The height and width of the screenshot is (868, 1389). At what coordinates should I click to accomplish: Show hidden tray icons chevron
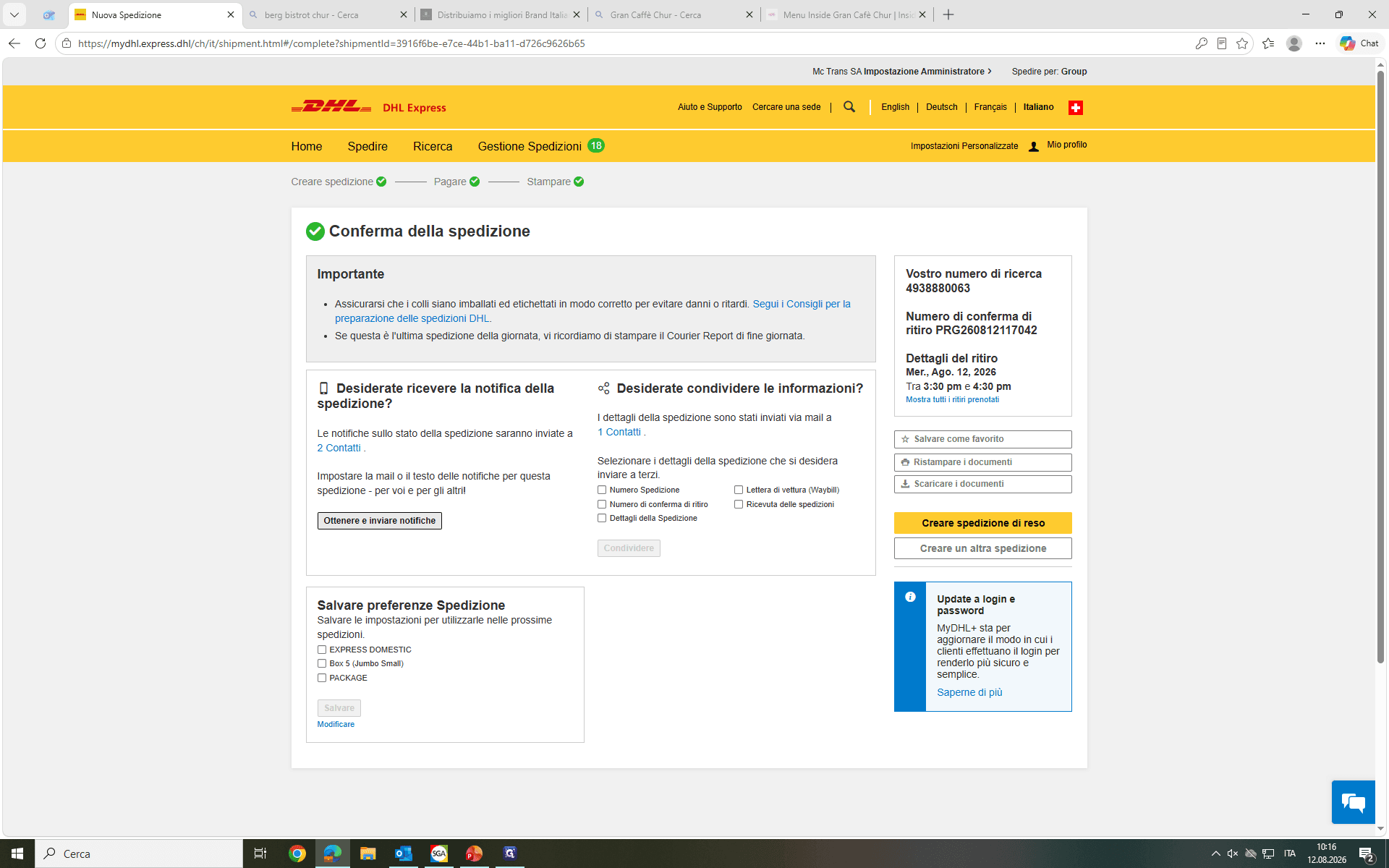pyautogui.click(x=1215, y=854)
